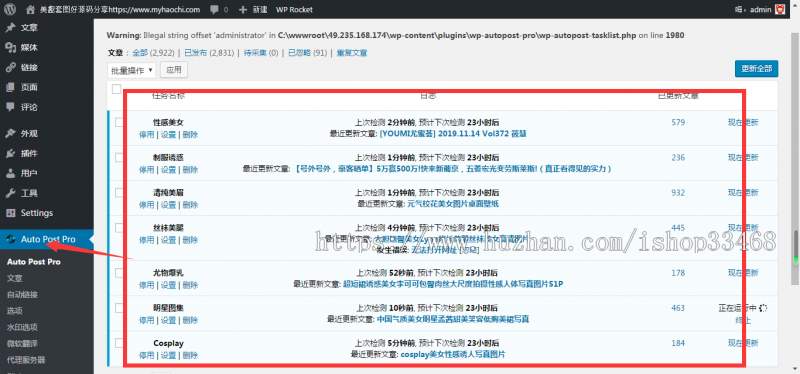Click updated count 184 for Cosplay
Screen dimensions: 800x374
[x=678, y=343]
